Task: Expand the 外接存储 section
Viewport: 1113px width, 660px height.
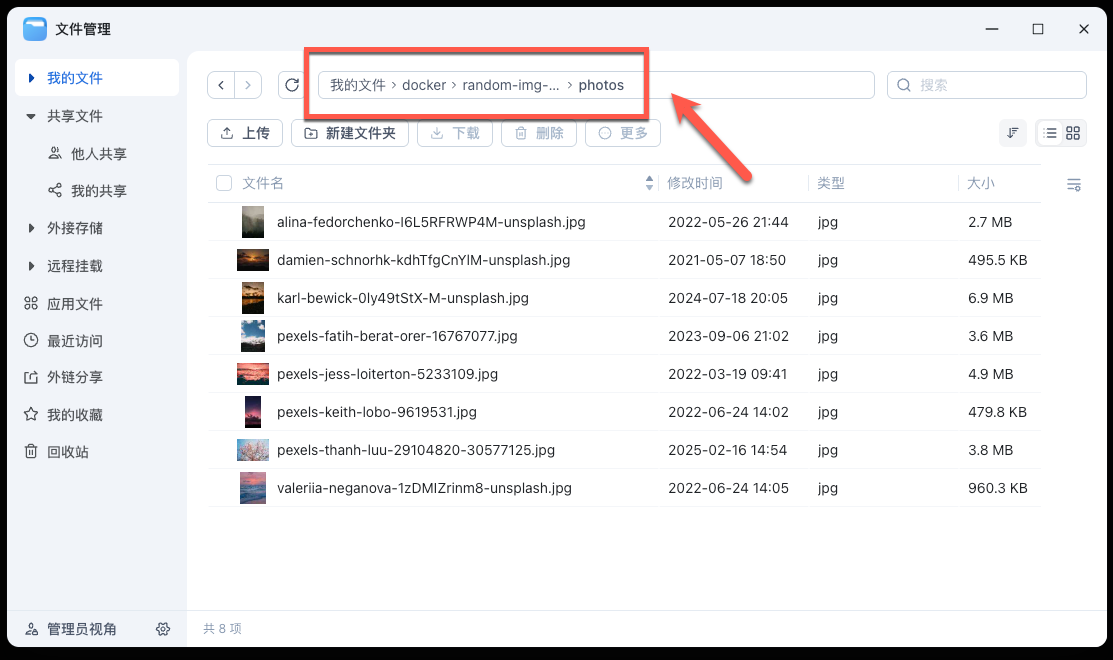Action: point(31,225)
